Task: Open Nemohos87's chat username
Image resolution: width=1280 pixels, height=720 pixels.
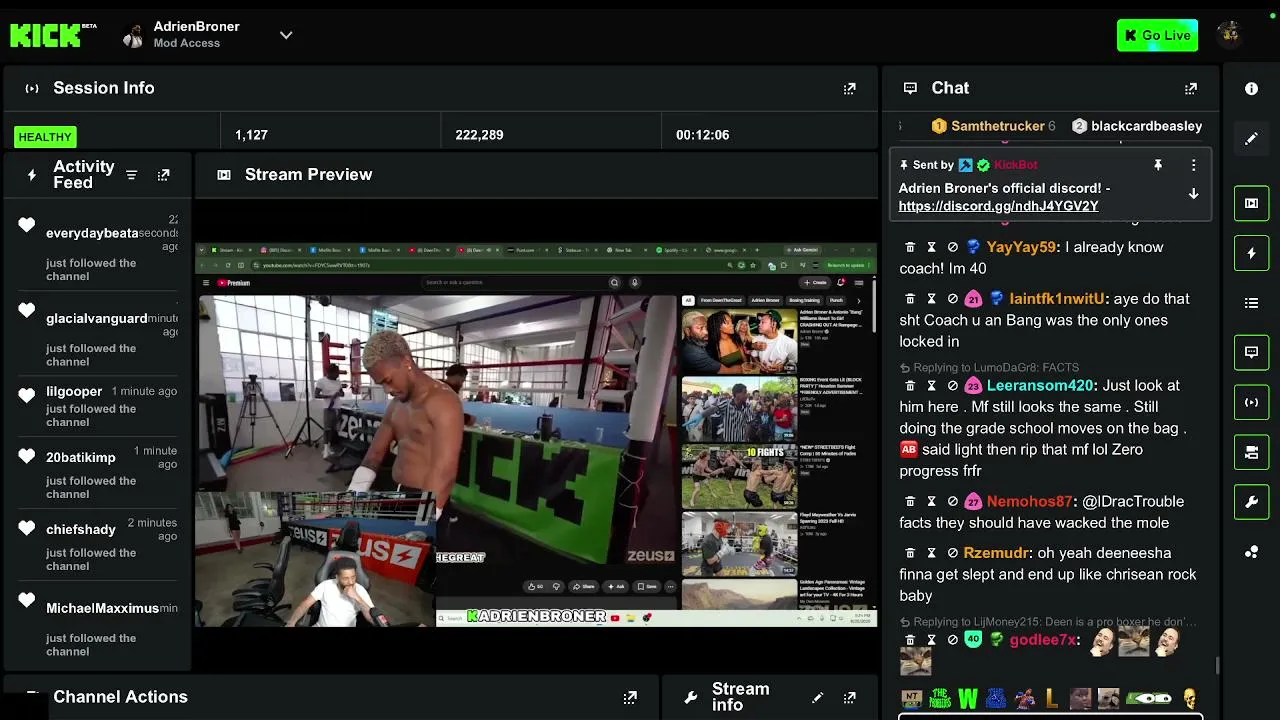Action: pos(1029,502)
